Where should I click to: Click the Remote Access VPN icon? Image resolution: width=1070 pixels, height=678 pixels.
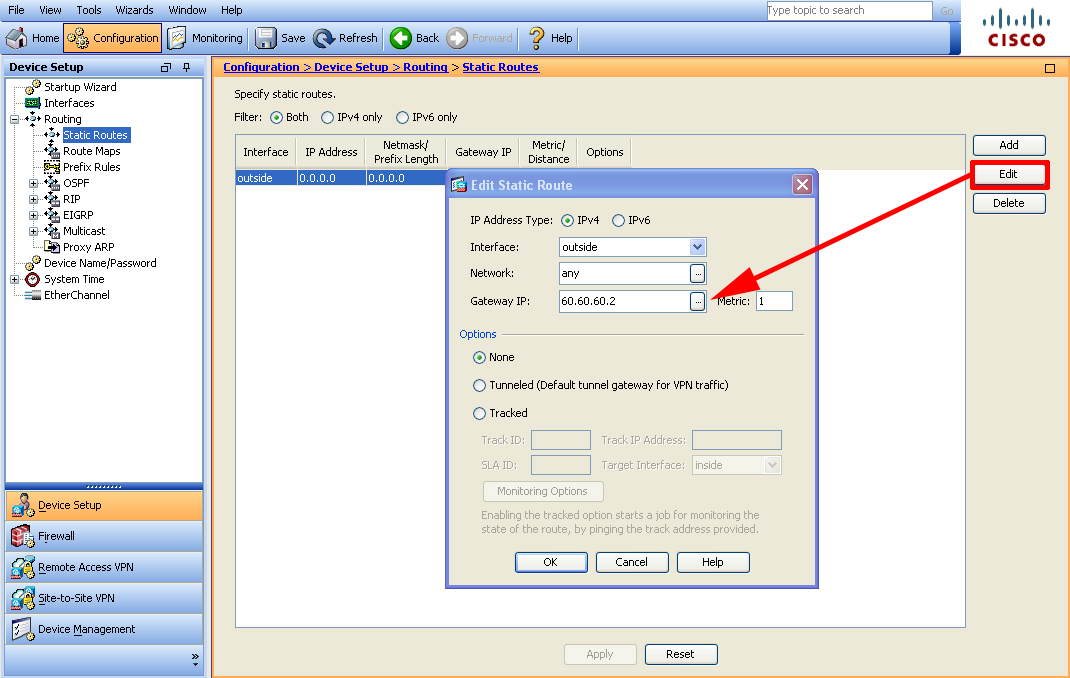22,567
